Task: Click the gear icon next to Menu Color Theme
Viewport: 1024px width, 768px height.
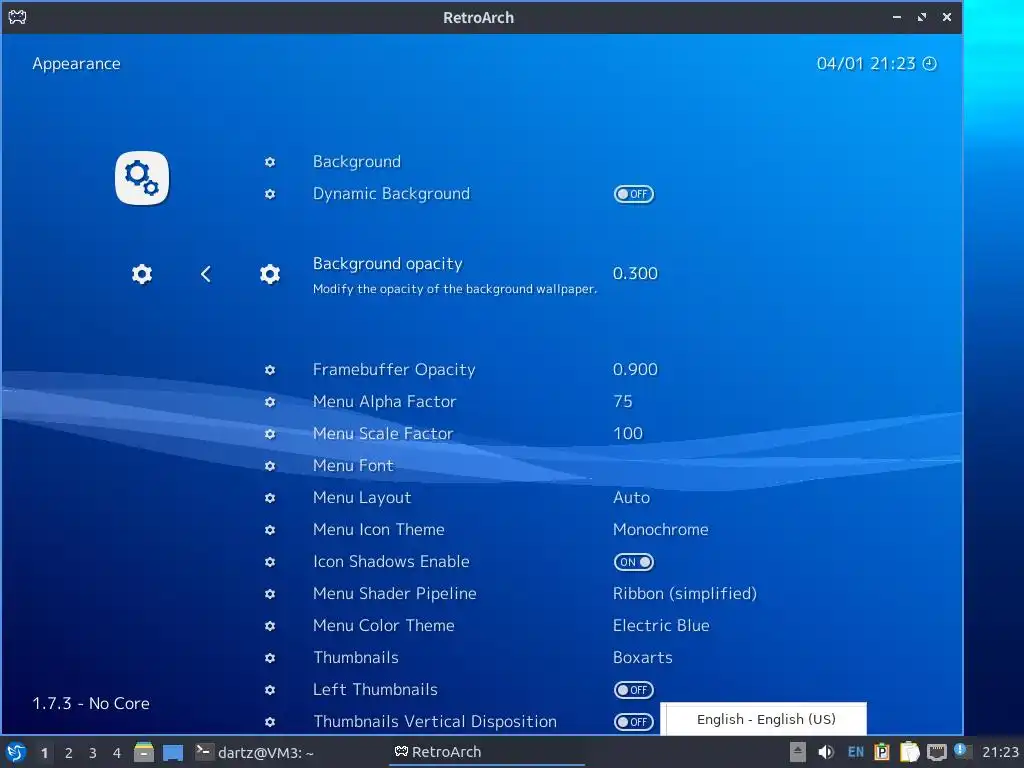Action: (270, 626)
